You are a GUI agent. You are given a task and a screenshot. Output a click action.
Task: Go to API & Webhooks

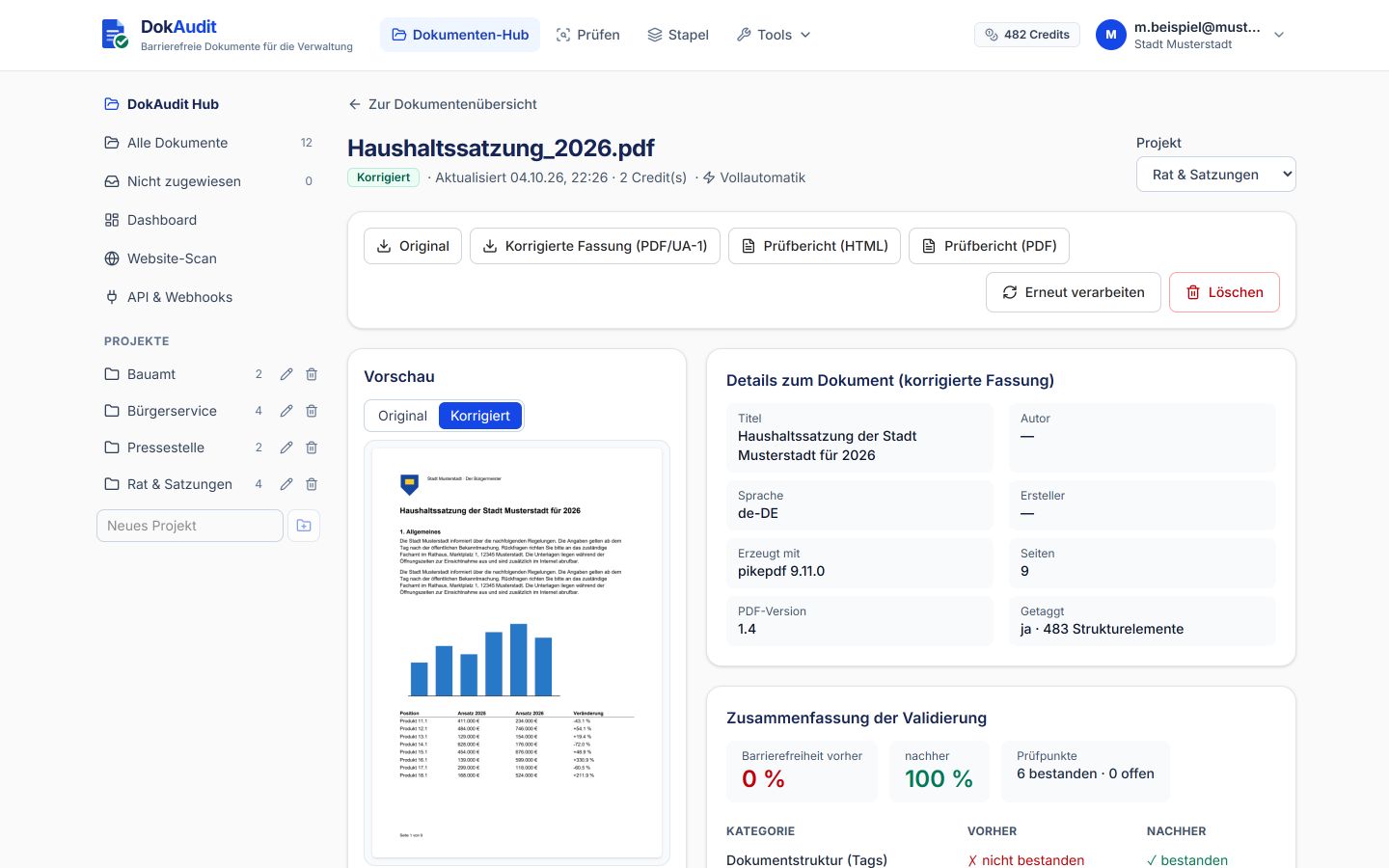208,297
